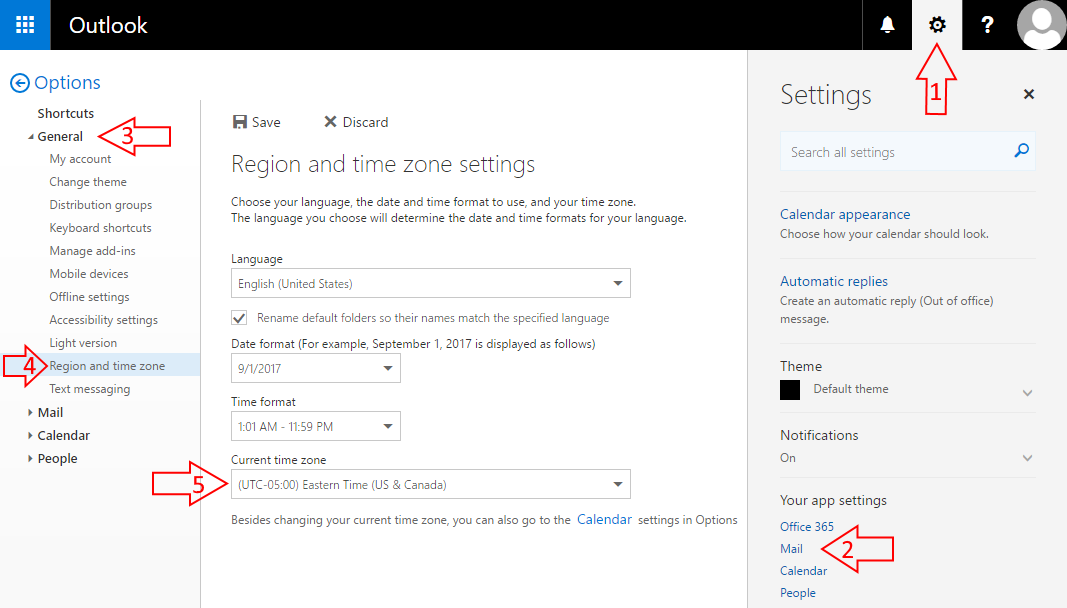Viewport: 1067px width, 608px height.
Task: Click the back arrow beside Options
Action: point(20,82)
